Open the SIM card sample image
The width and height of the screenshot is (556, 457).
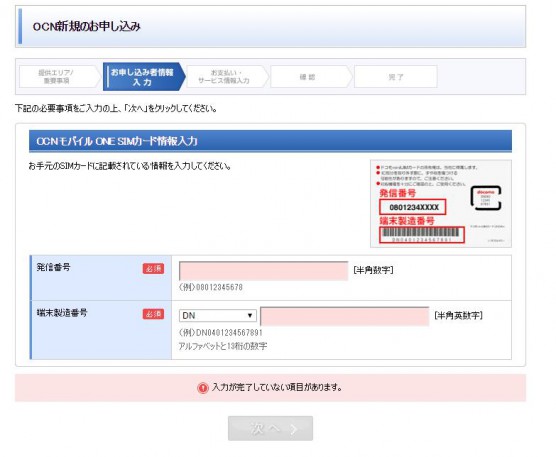coord(441,204)
